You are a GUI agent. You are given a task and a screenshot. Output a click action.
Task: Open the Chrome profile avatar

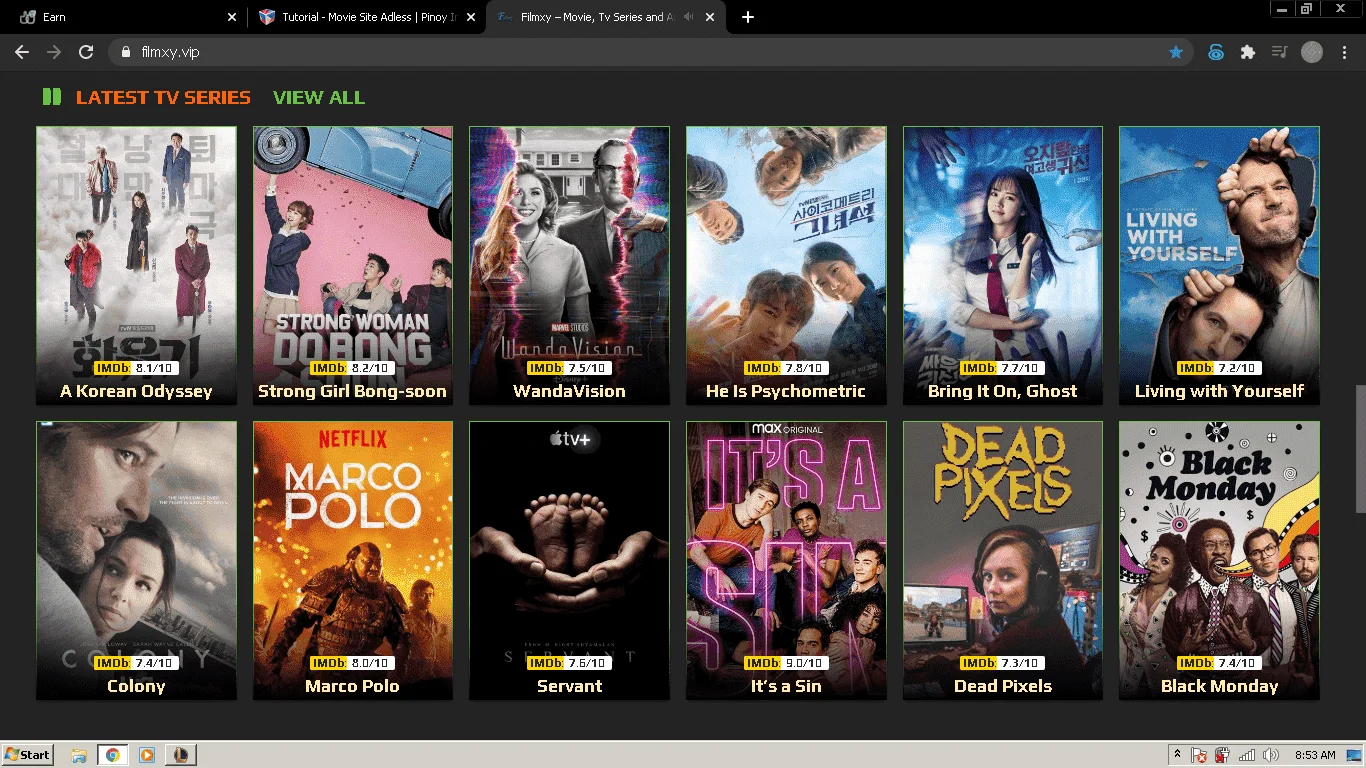point(1312,52)
